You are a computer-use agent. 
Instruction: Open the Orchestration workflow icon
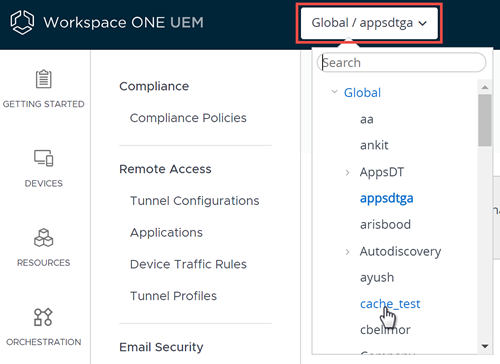43,317
